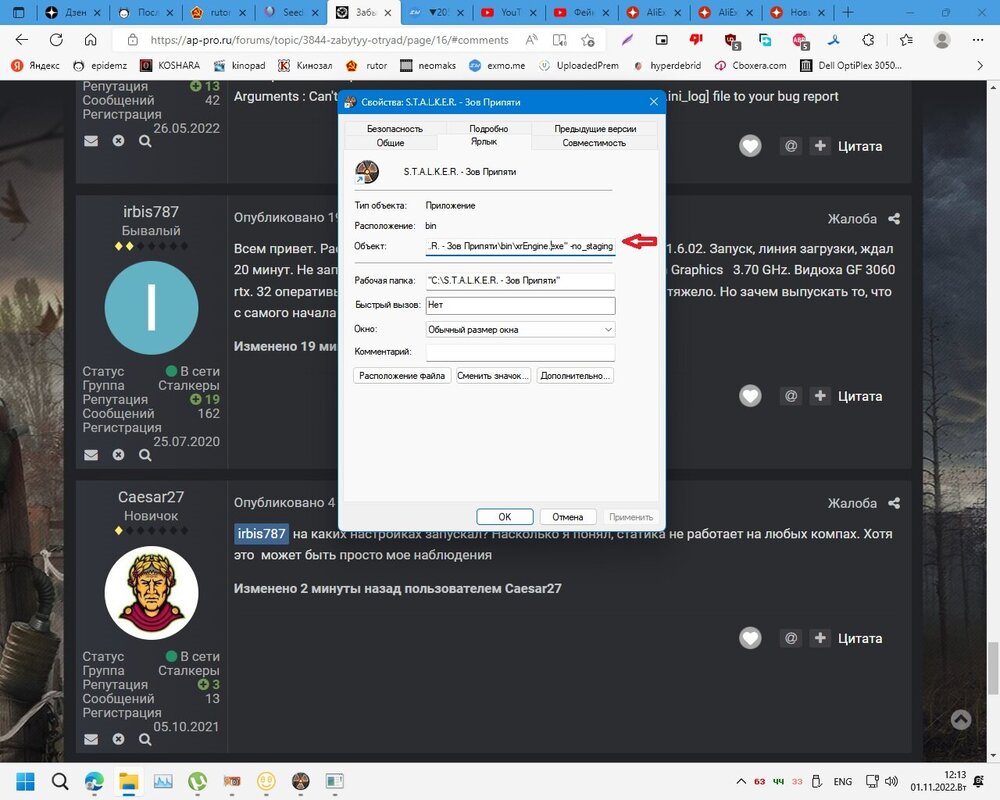Click the Объект target path field
The width and height of the screenshot is (1000, 800).
pos(520,246)
